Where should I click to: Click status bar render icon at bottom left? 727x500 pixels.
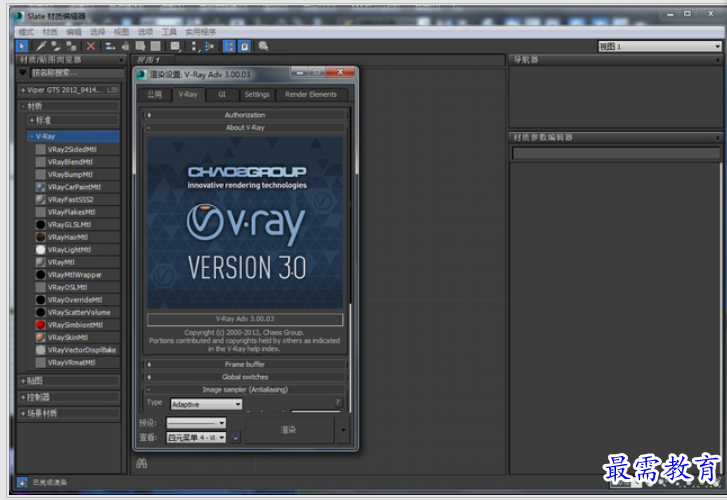(x=22, y=482)
